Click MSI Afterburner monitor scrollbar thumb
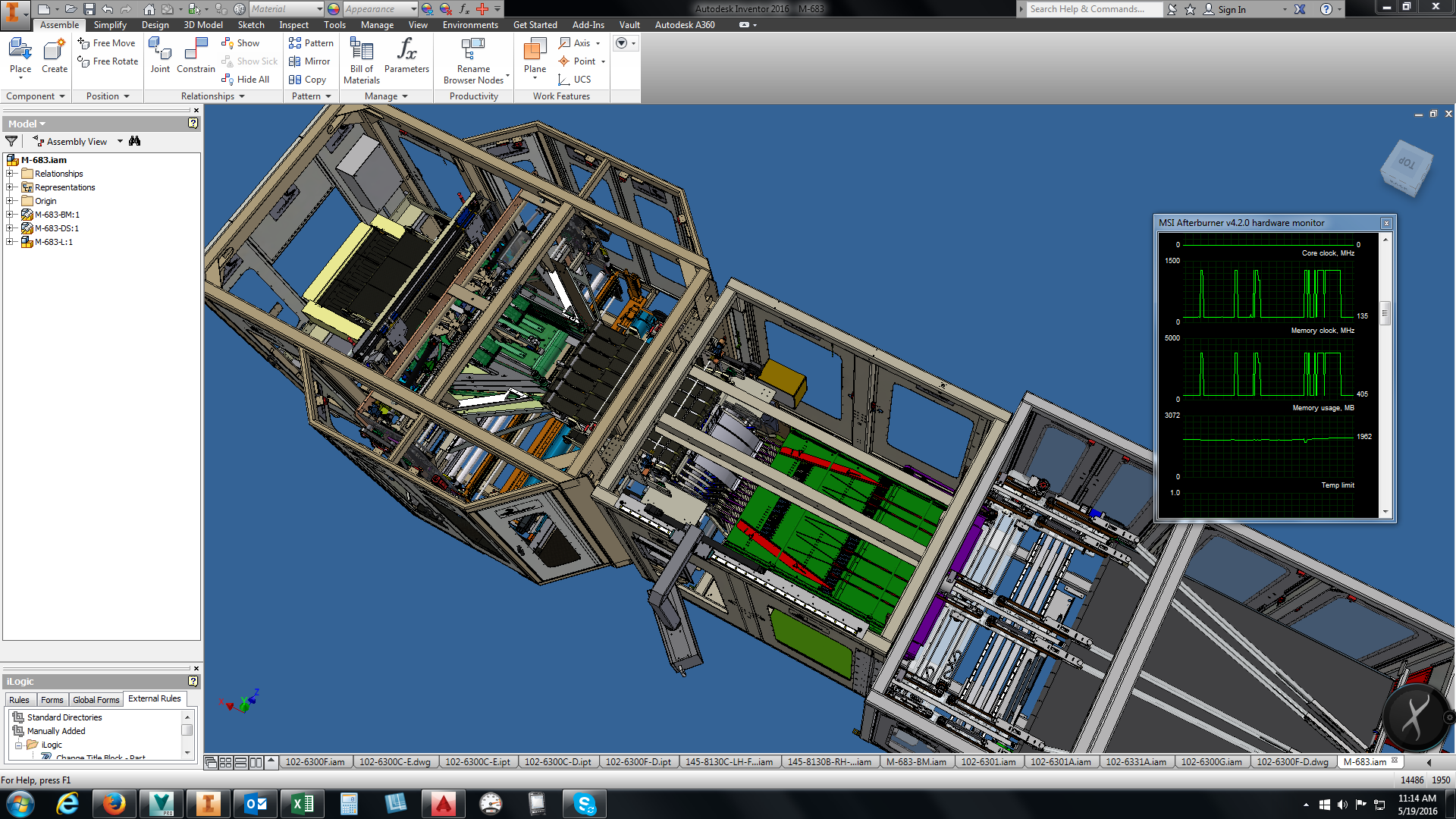This screenshot has width=1456, height=819. 1385,312
